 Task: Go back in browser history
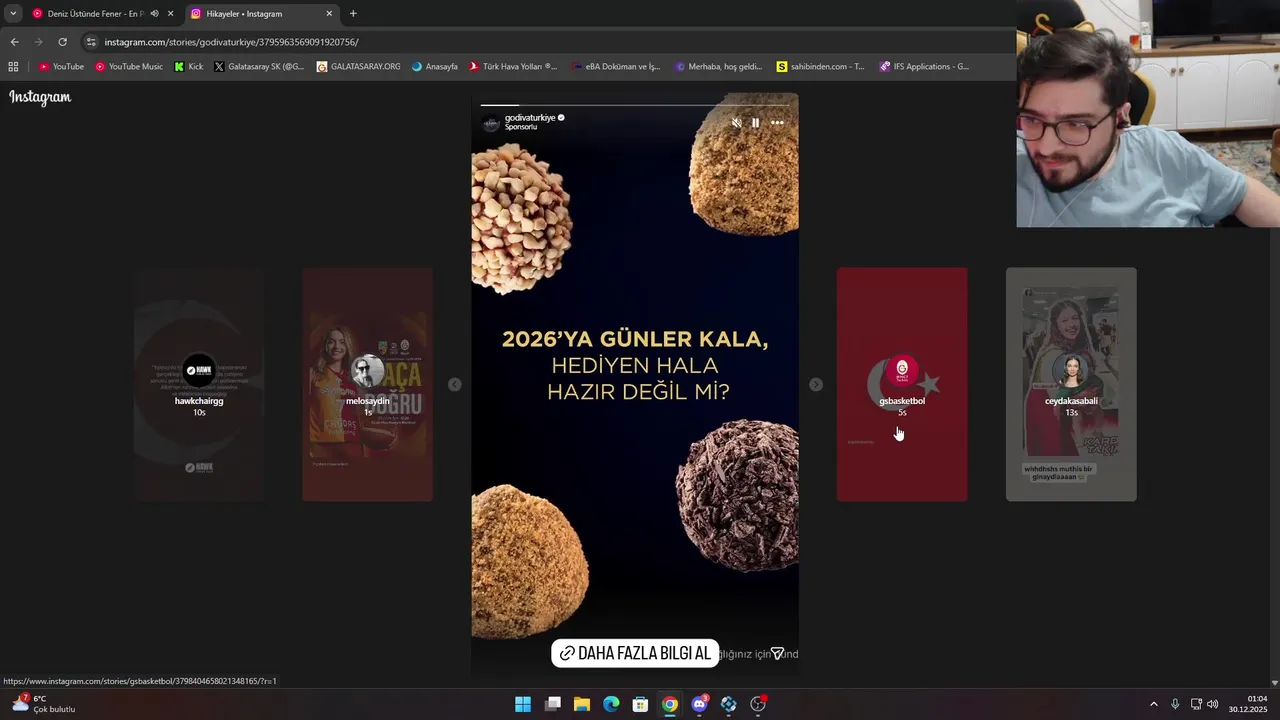[14, 42]
